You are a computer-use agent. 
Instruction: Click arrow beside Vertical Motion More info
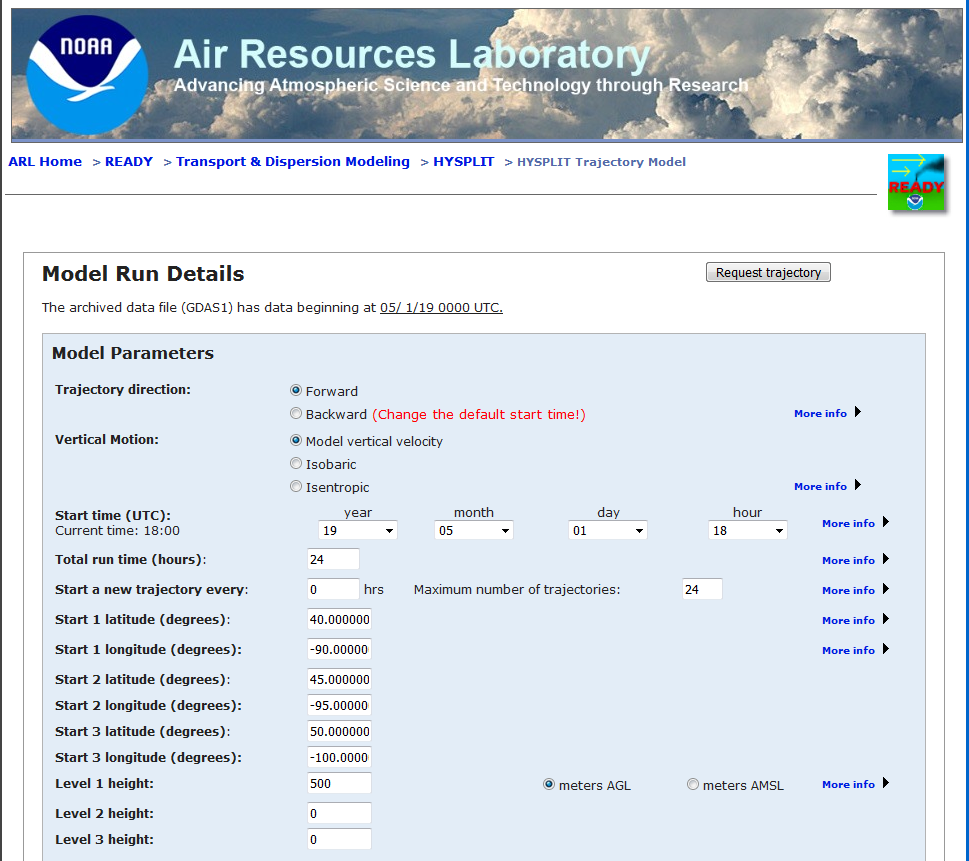[858, 485]
